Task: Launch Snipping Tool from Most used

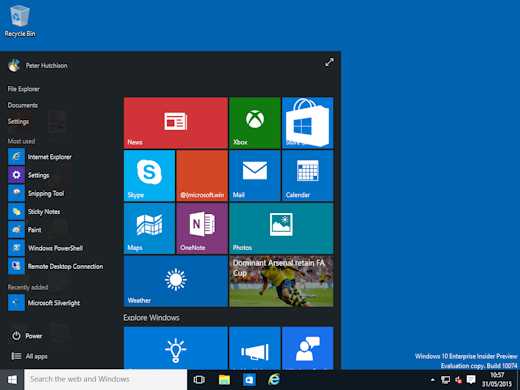Action: [x=36, y=193]
